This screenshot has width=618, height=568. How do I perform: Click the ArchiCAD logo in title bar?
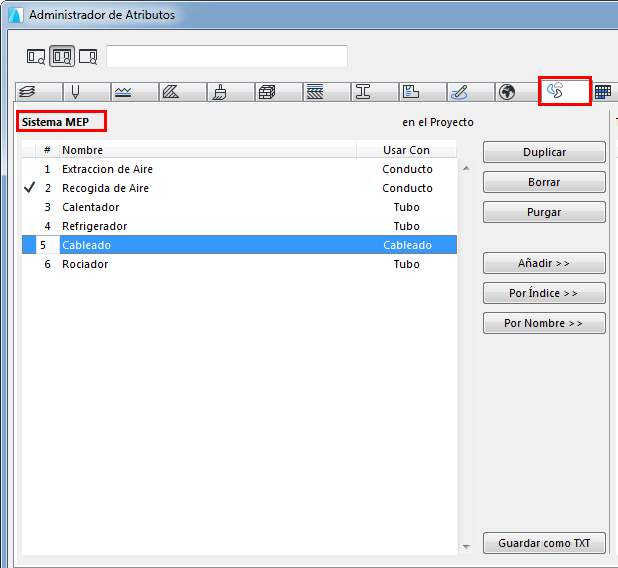click(x=16, y=15)
